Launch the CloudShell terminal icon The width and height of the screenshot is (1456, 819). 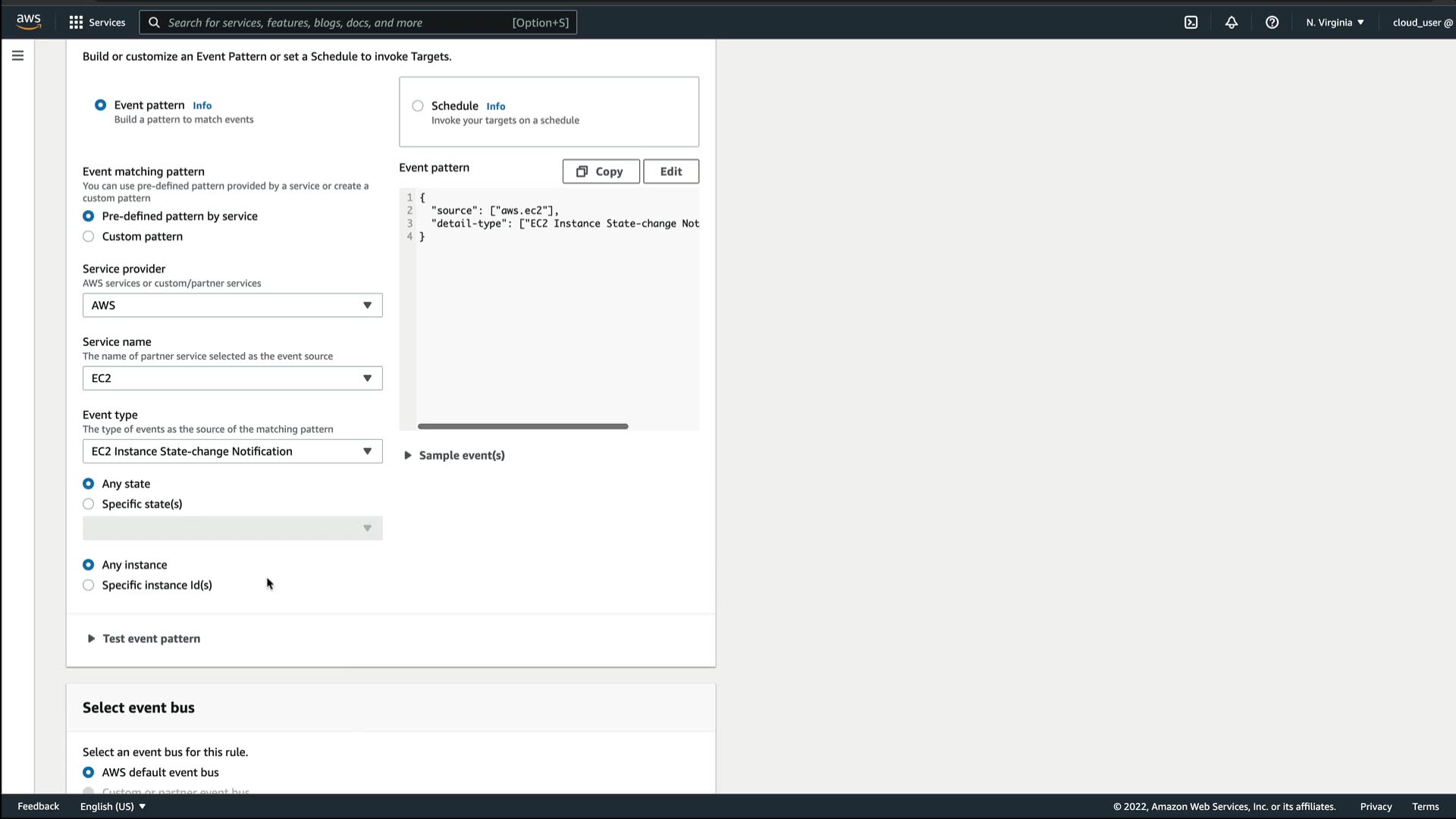tap(1191, 22)
